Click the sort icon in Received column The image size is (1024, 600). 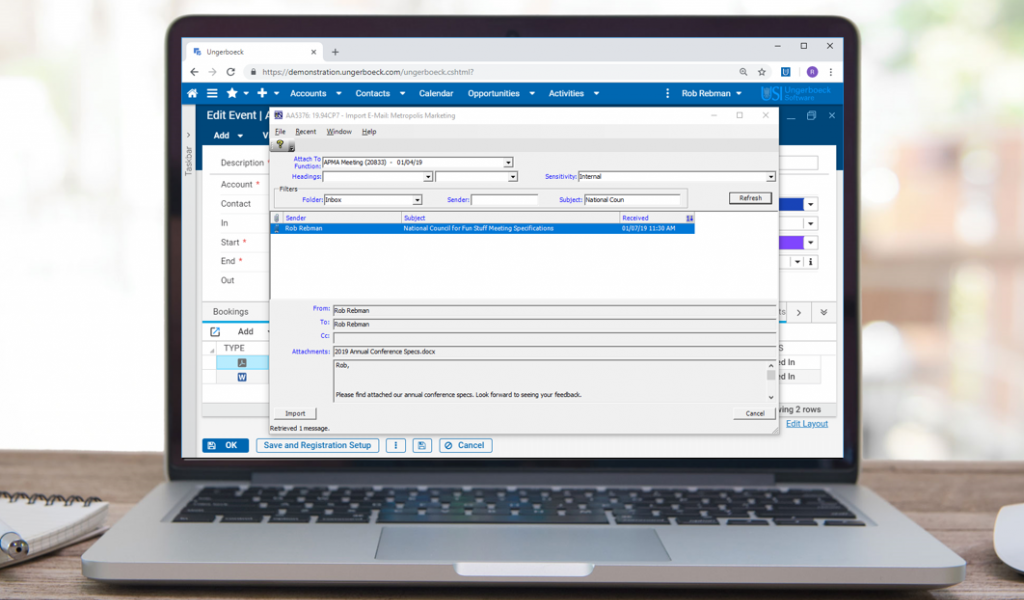coord(689,217)
